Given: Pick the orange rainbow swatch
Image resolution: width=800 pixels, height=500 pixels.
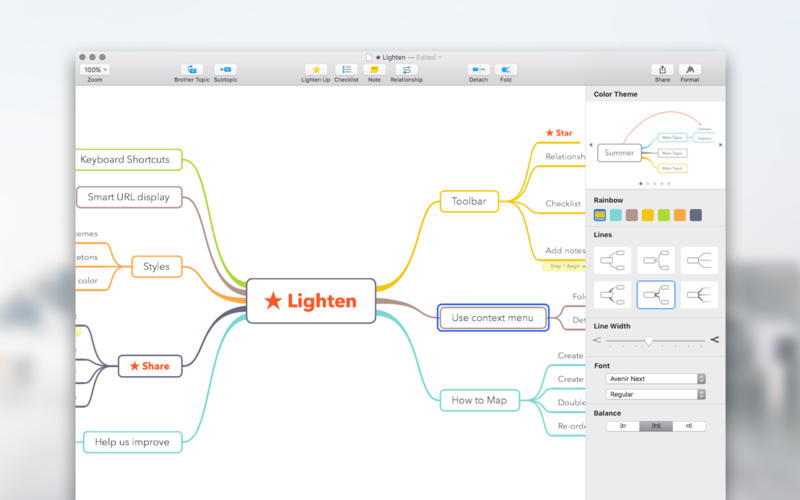Looking at the screenshot, I should pos(680,215).
